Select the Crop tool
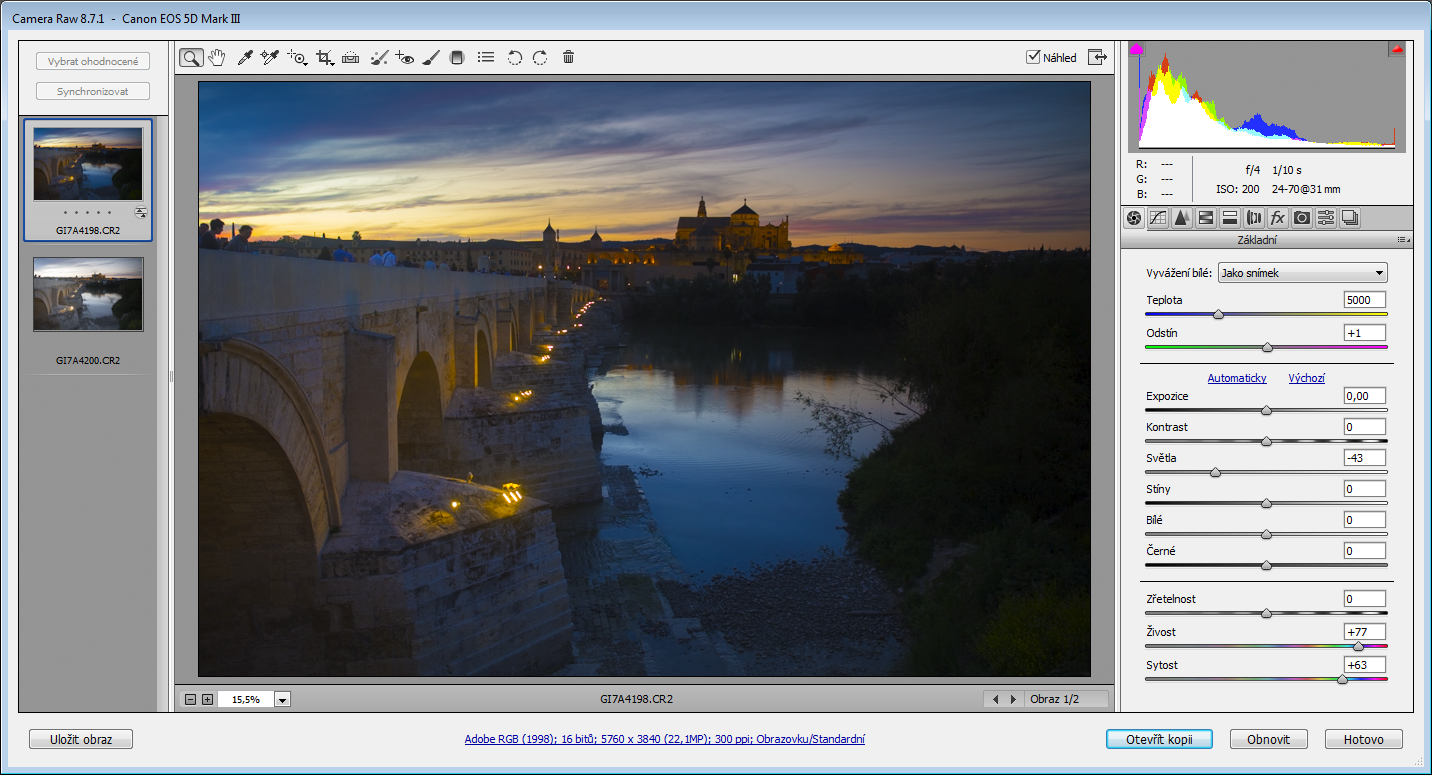The image size is (1432, 775). tap(324, 58)
